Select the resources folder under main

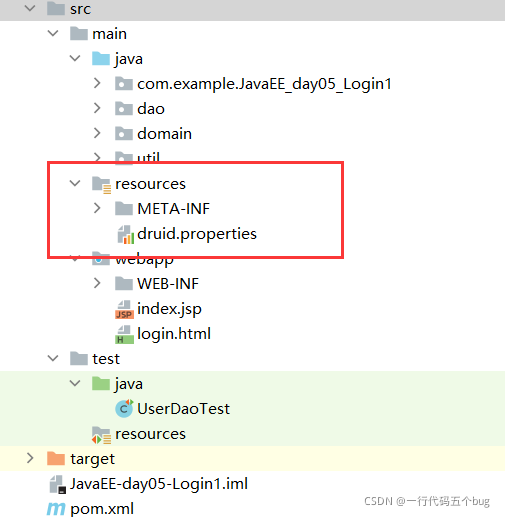[150, 184]
